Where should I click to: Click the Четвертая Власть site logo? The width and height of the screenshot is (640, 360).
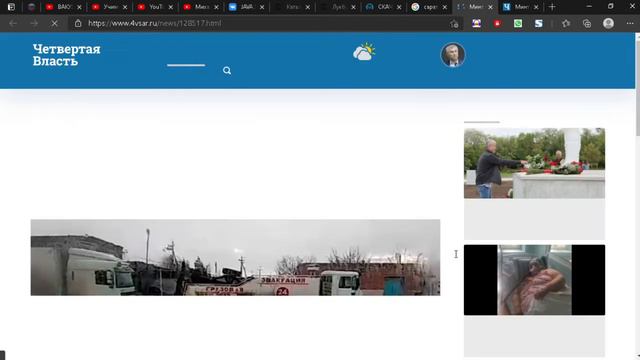click(x=67, y=55)
